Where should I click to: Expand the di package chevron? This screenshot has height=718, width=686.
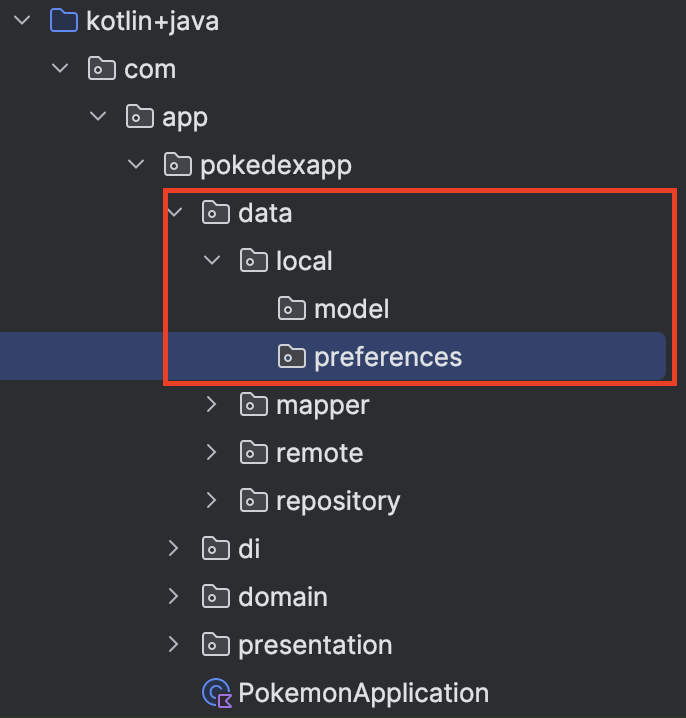pos(174,549)
